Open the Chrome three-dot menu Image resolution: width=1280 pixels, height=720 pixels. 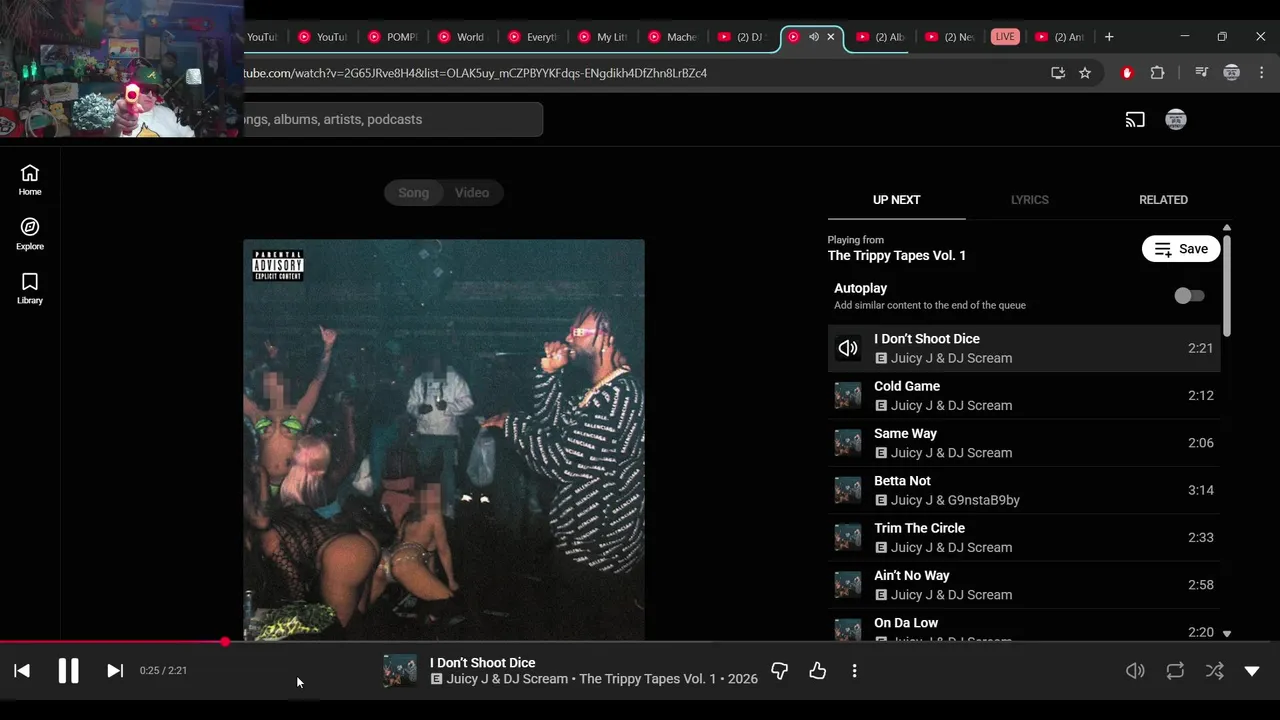pyautogui.click(x=1262, y=73)
